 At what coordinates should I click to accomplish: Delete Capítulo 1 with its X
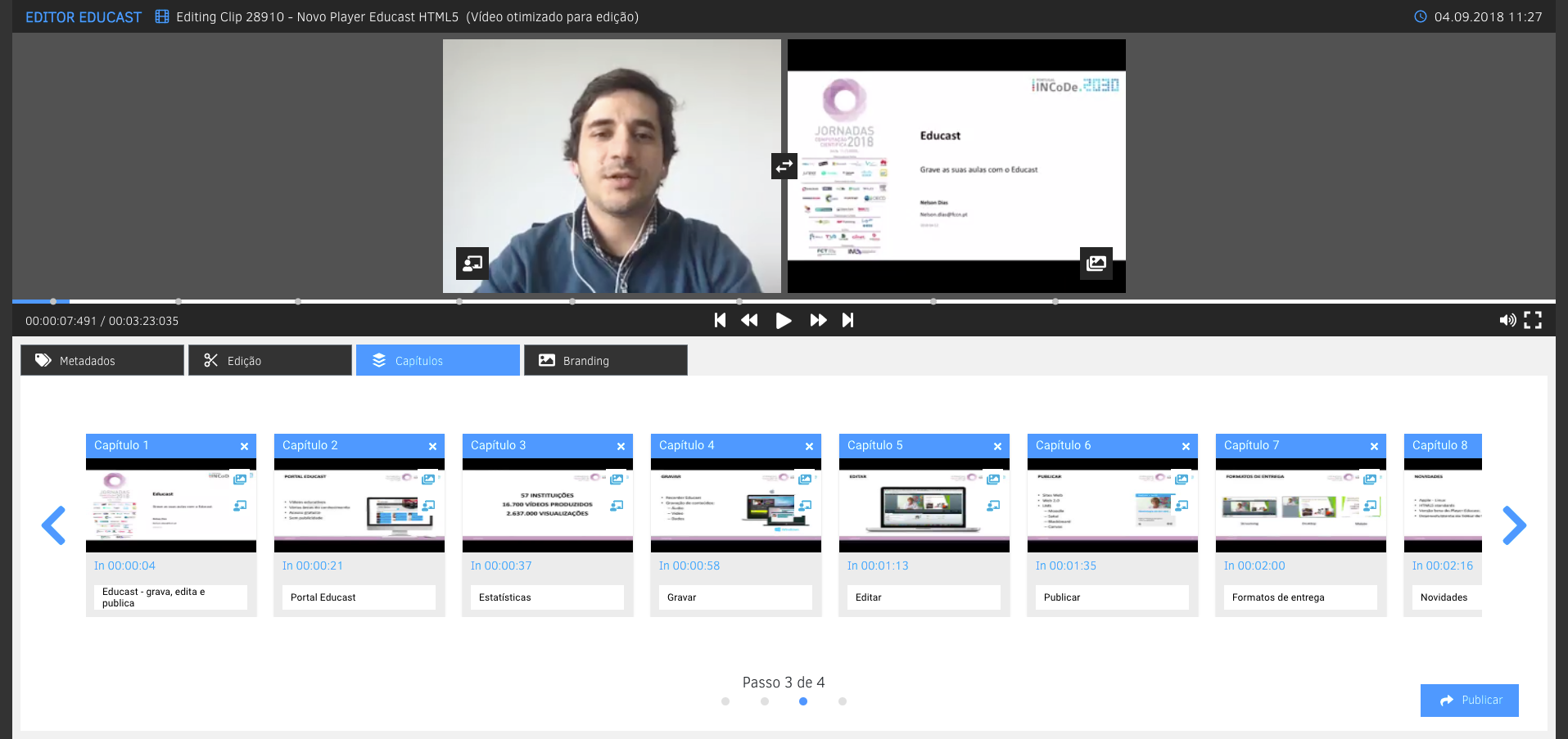click(x=244, y=446)
